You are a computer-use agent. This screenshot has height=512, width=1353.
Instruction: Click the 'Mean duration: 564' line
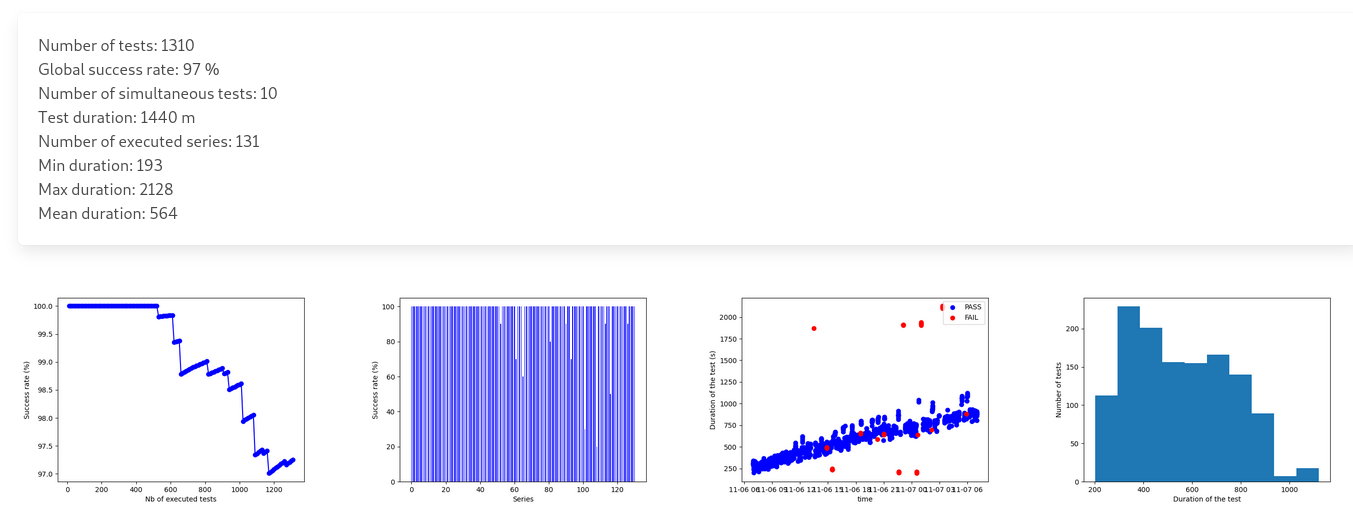[108, 213]
